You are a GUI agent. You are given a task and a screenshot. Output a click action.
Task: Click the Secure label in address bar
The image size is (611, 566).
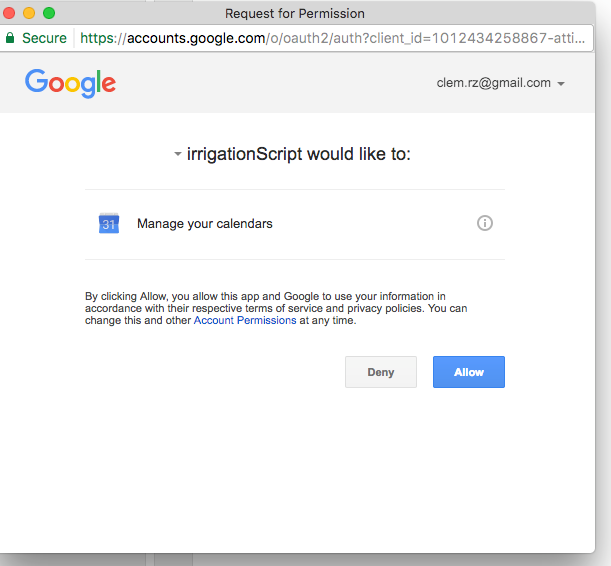[44, 38]
